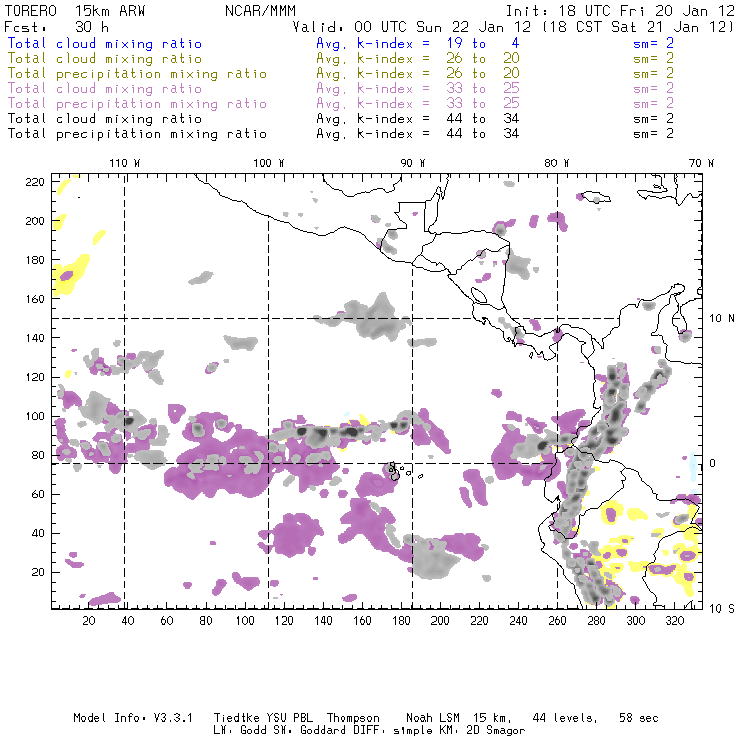Screen dimensions: 740x740
Task: Click the "YSU PBL" scheme label
Action: point(289,718)
